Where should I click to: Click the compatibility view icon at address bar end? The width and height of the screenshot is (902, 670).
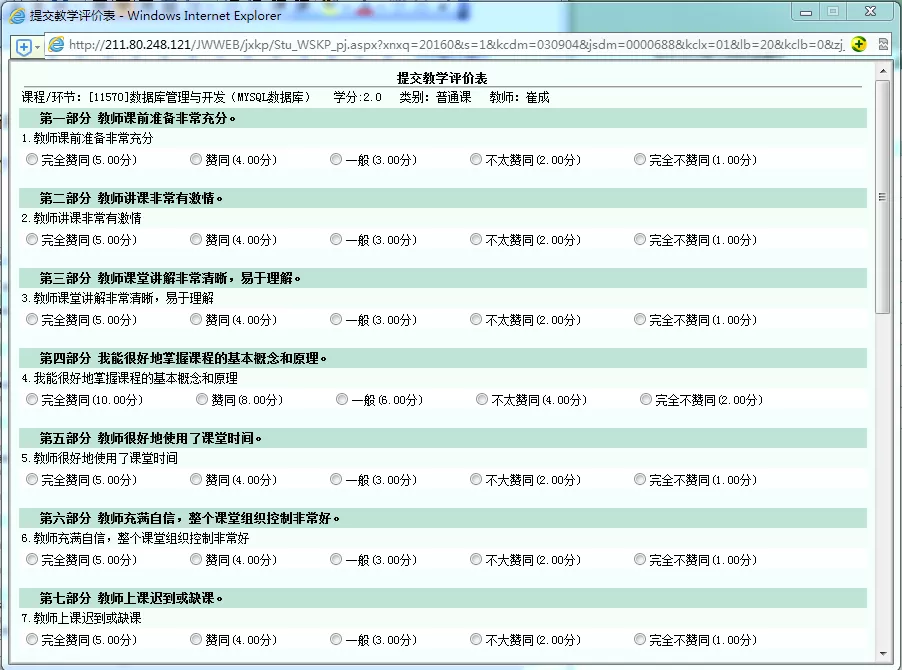(883, 45)
